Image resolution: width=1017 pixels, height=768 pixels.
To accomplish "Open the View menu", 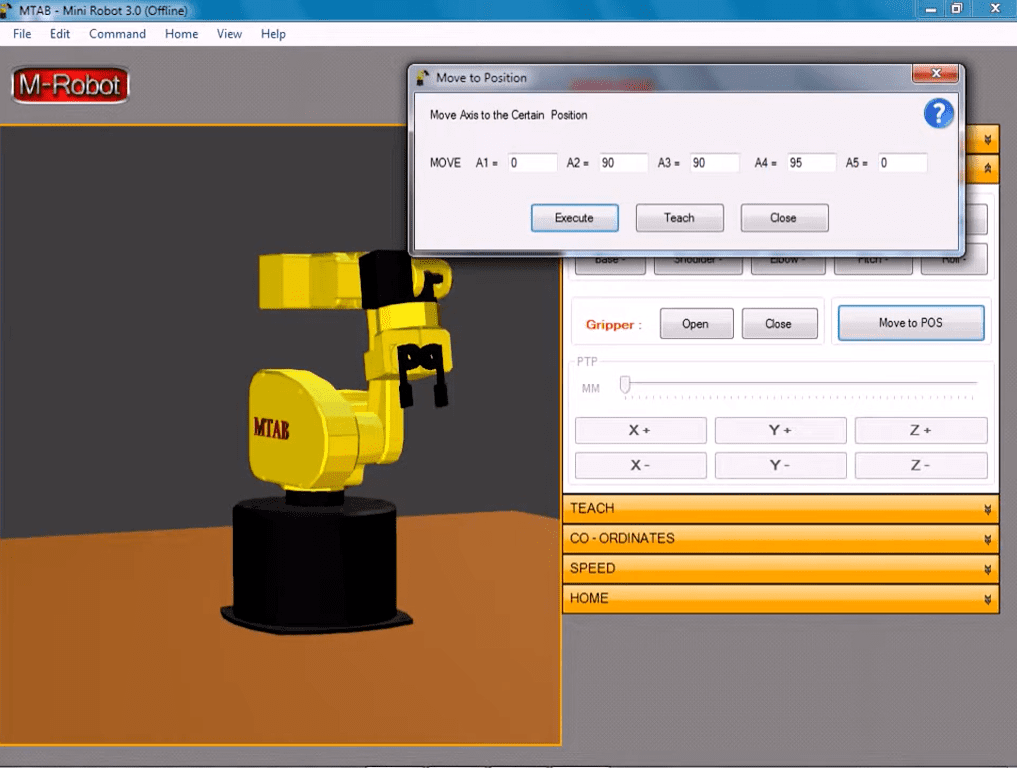I will [229, 34].
